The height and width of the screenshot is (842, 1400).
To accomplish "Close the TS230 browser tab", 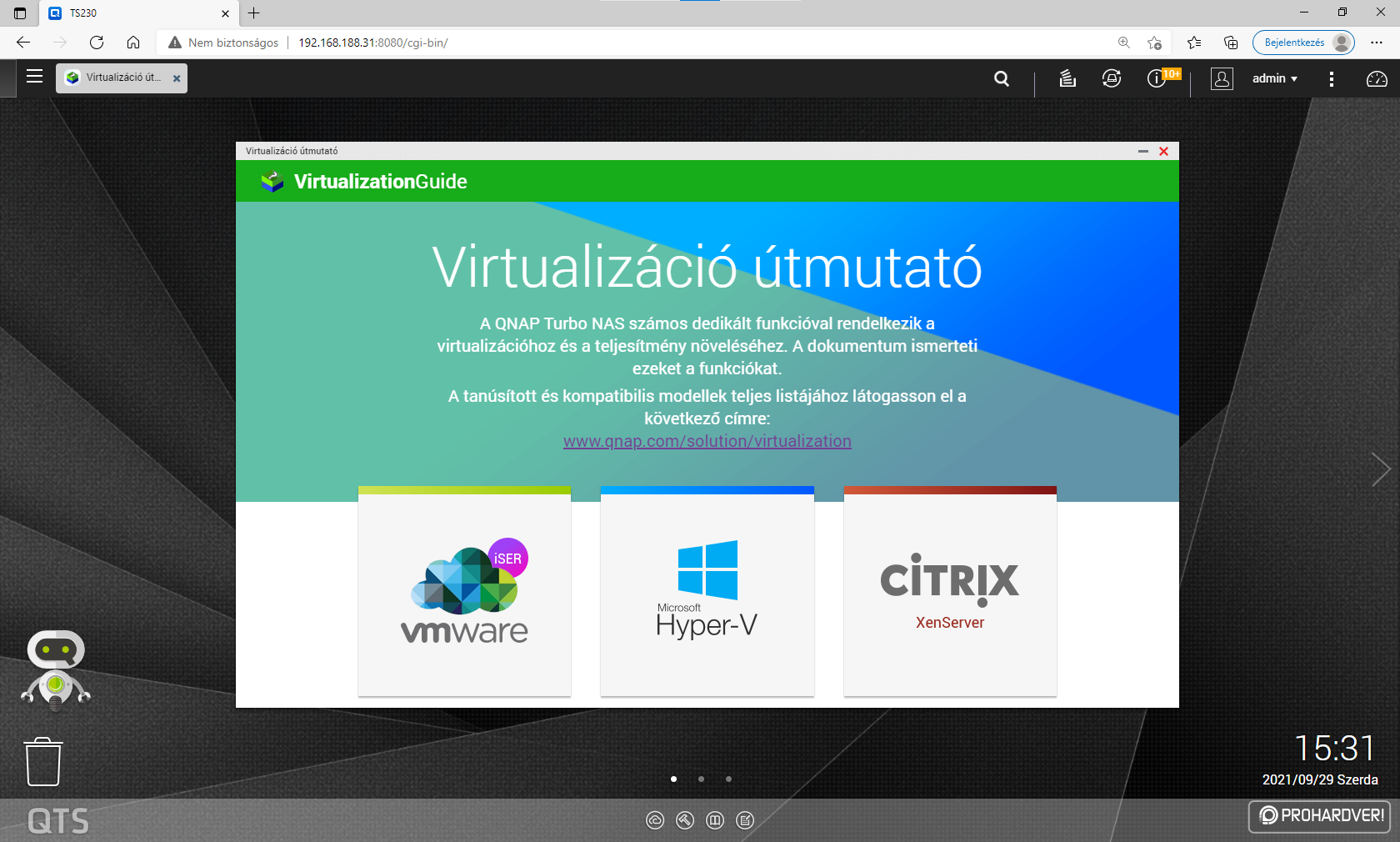I will click(225, 13).
